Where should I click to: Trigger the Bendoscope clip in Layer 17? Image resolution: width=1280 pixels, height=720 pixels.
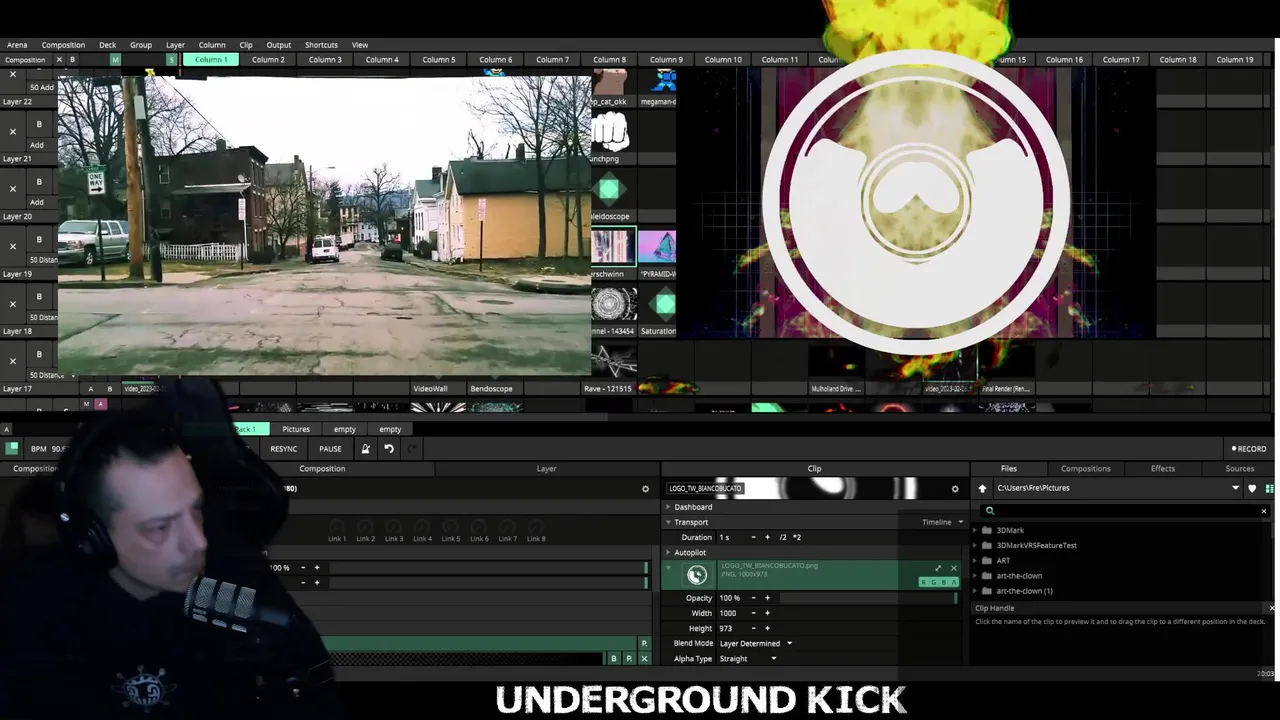tap(491, 389)
